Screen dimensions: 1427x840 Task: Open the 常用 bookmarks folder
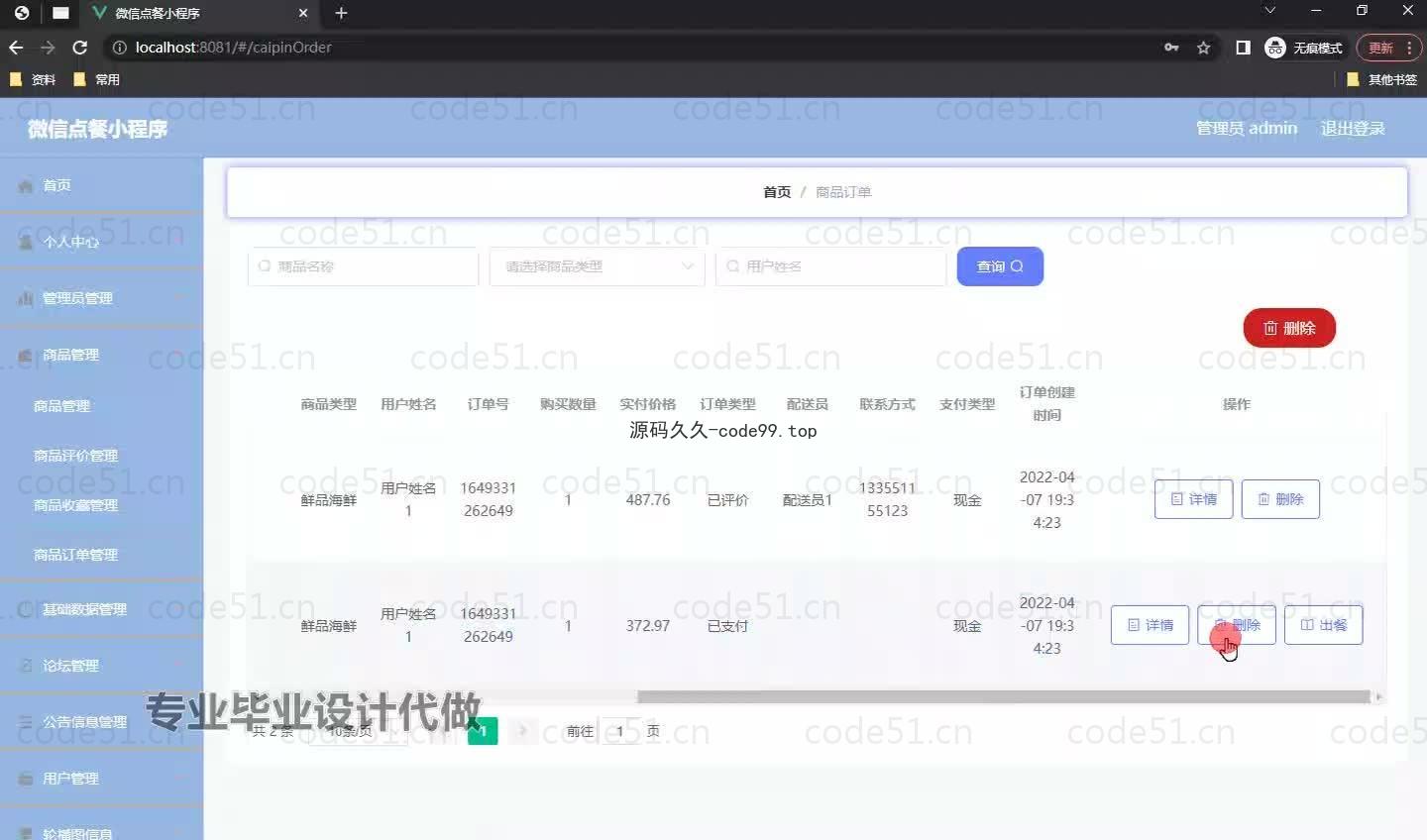pyautogui.click(x=97, y=79)
